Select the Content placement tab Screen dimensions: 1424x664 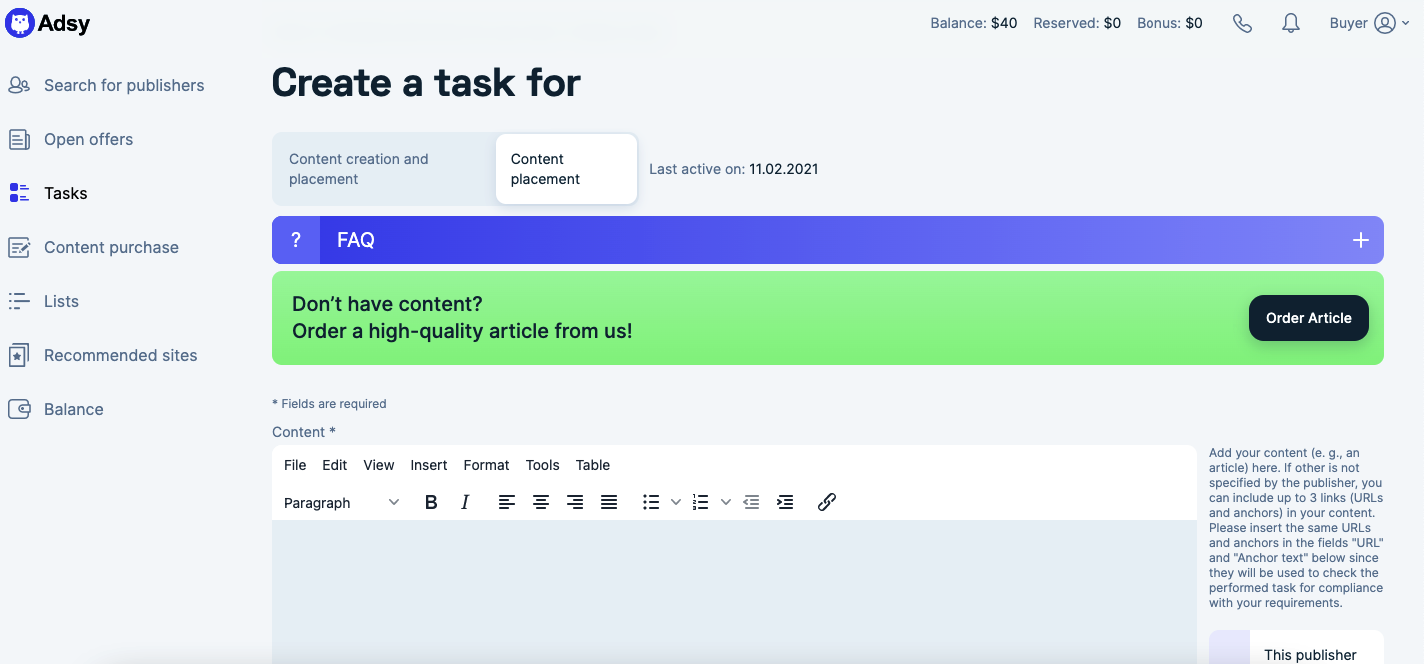pyautogui.click(x=566, y=169)
